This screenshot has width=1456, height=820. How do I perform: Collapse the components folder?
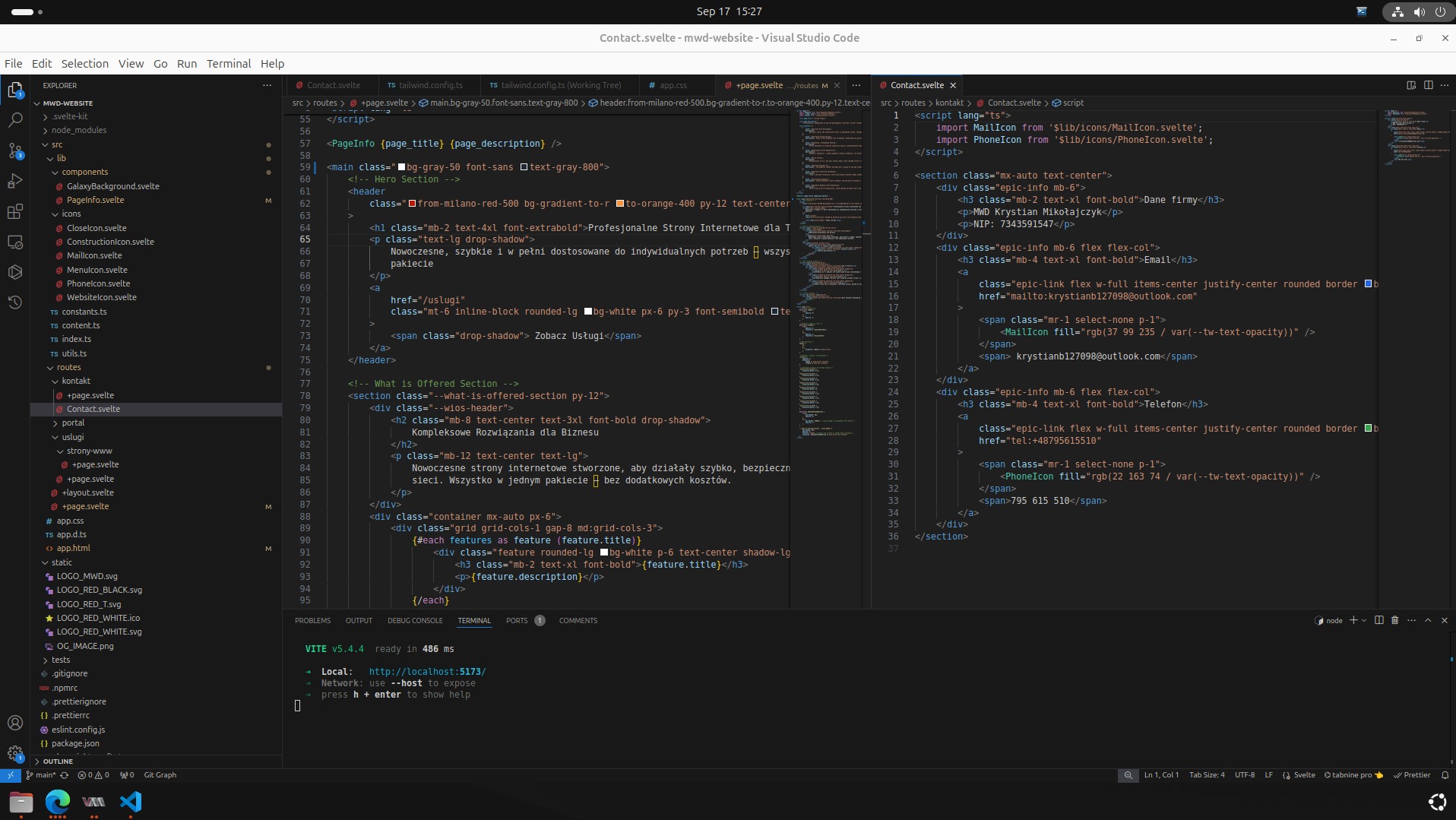point(55,173)
